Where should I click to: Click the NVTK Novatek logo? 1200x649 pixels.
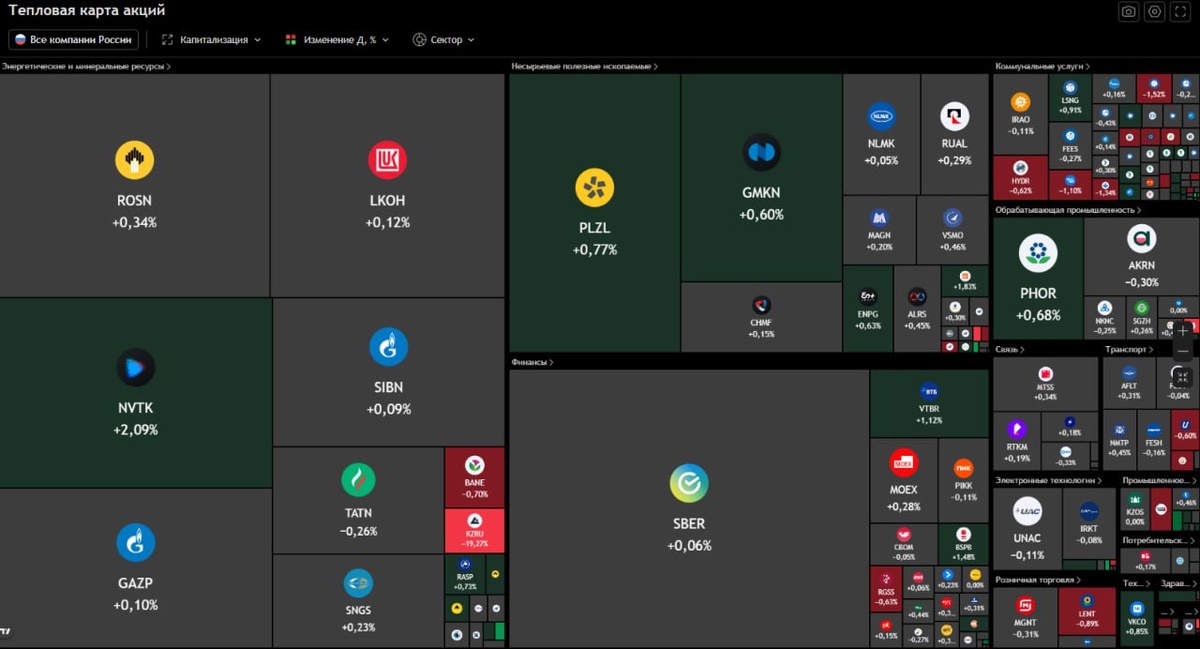pos(135,367)
